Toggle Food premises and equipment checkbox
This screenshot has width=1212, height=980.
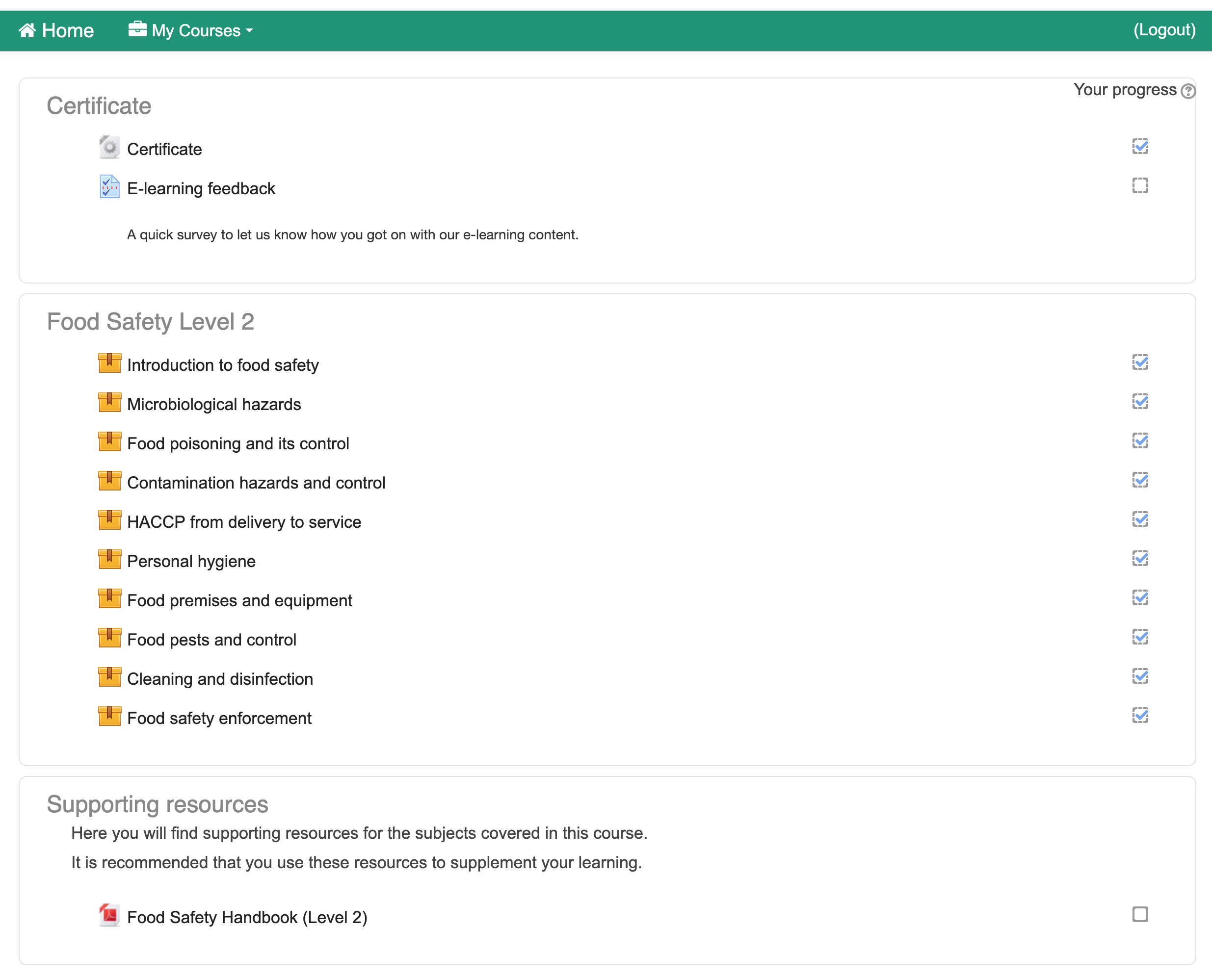click(1140, 597)
